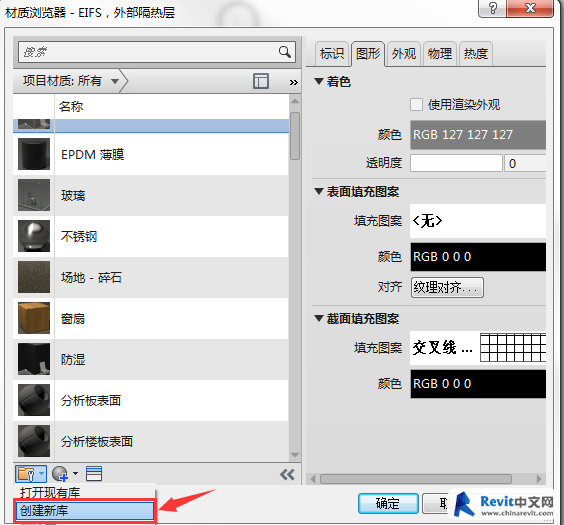Switch to the 图形 tab

pyautogui.click(x=368, y=54)
